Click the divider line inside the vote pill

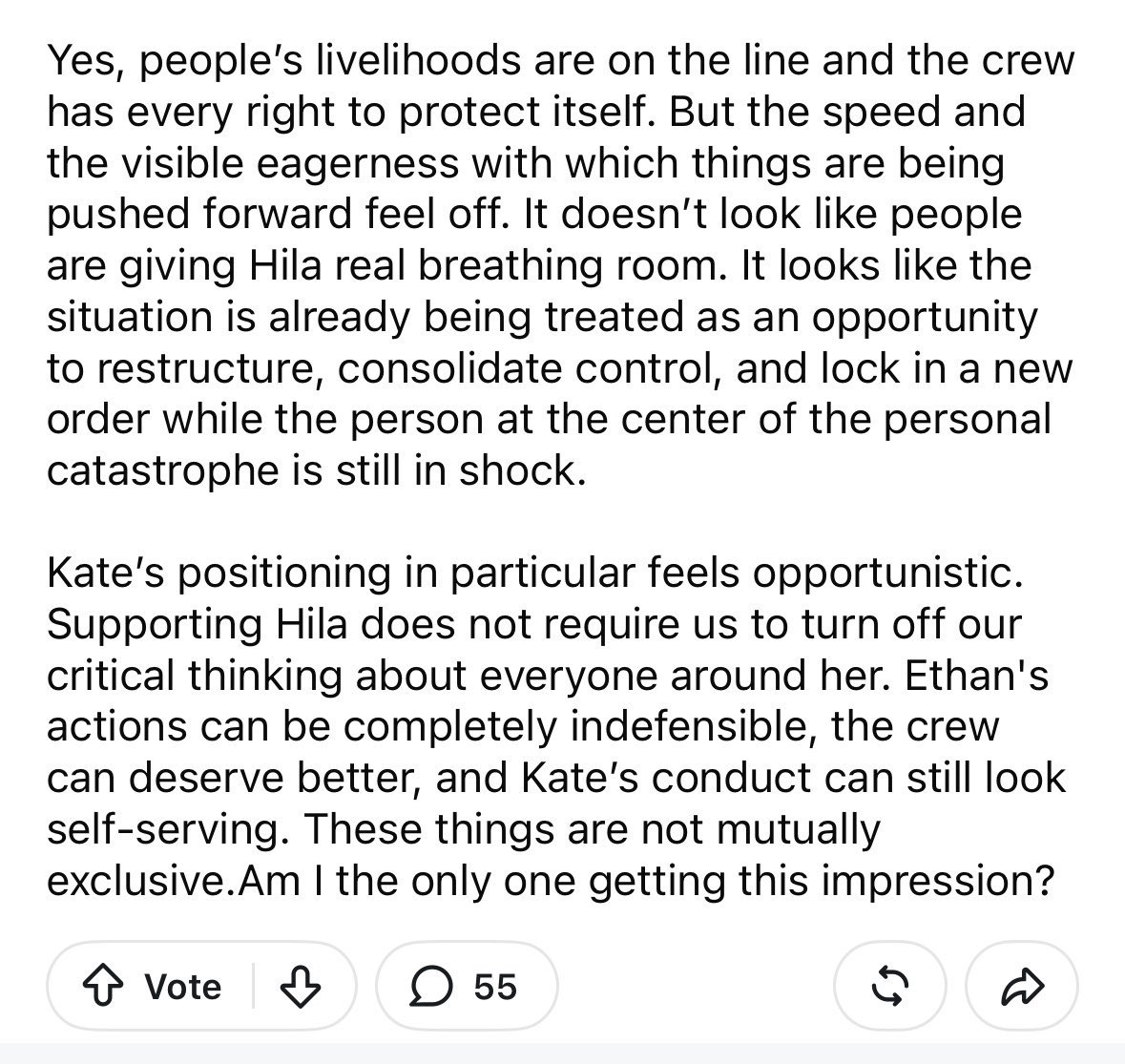point(253,987)
